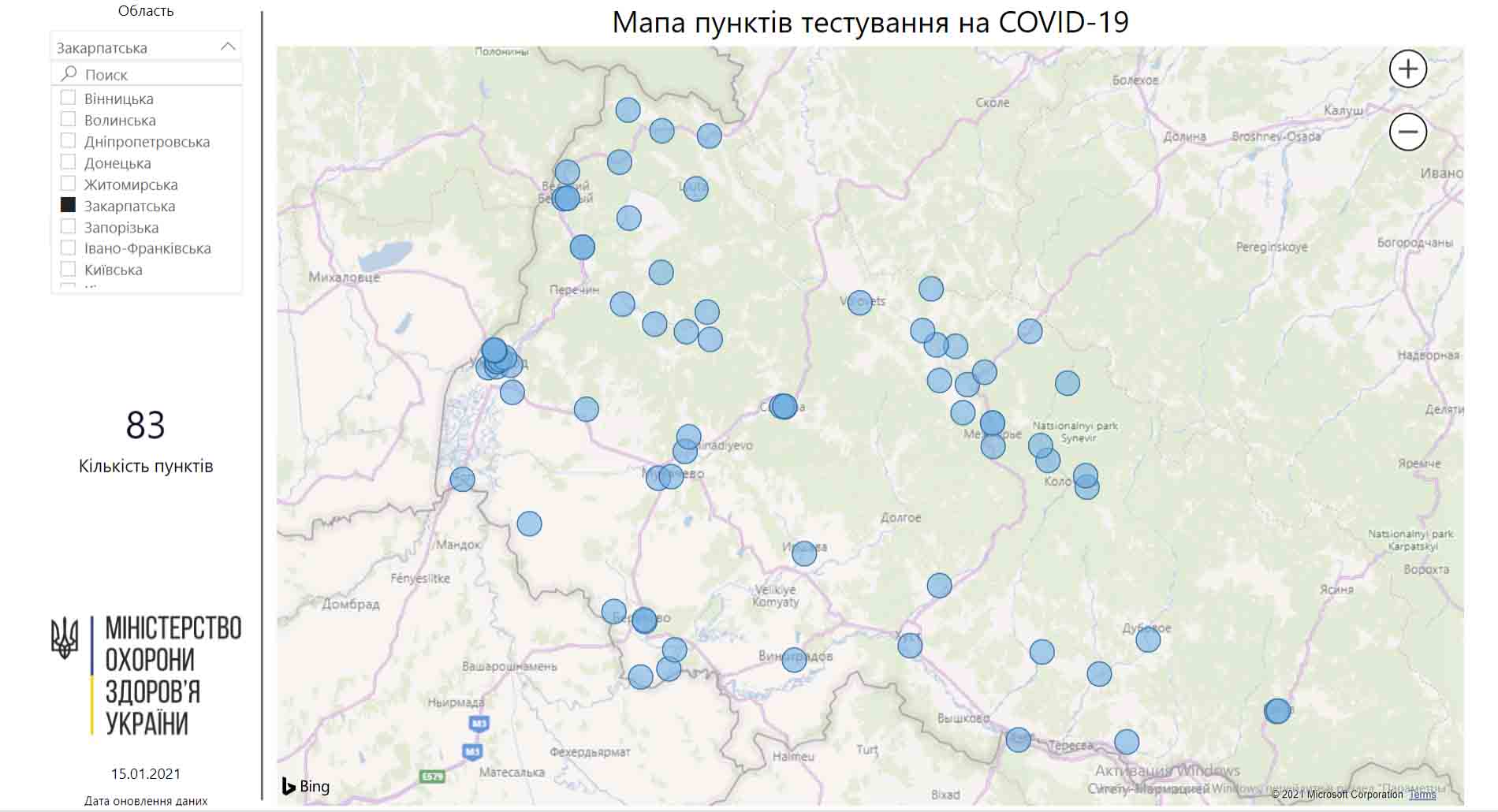Click the search magnifier icon in region filter

pyautogui.click(x=69, y=74)
